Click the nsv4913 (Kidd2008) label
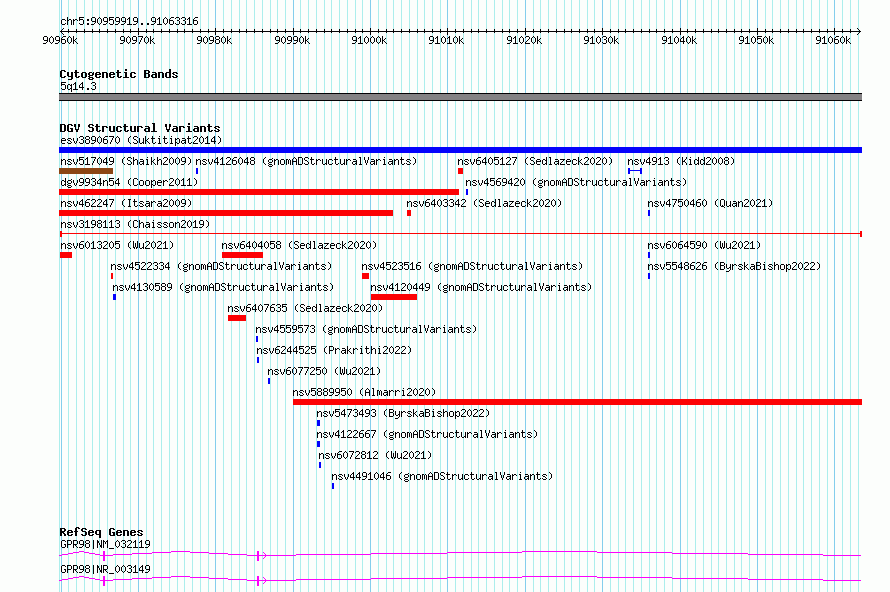Viewport: 890px width, 592px height. (681, 161)
